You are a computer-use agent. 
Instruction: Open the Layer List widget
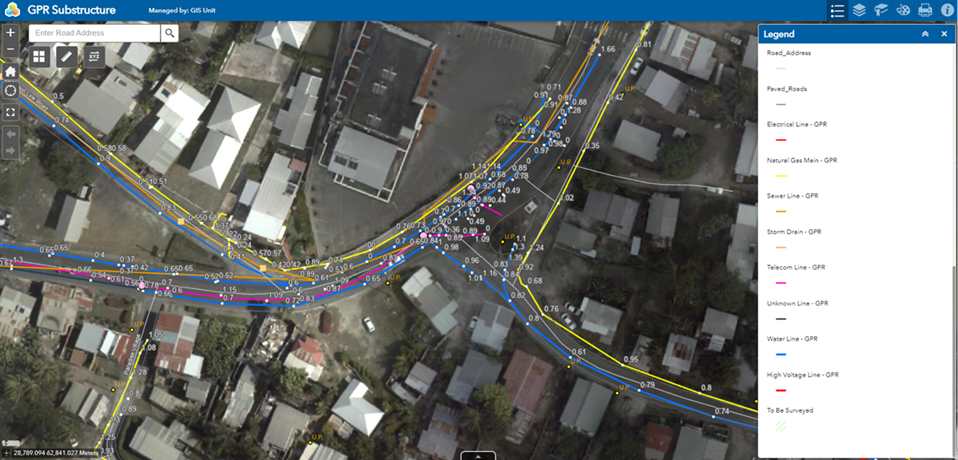click(859, 10)
